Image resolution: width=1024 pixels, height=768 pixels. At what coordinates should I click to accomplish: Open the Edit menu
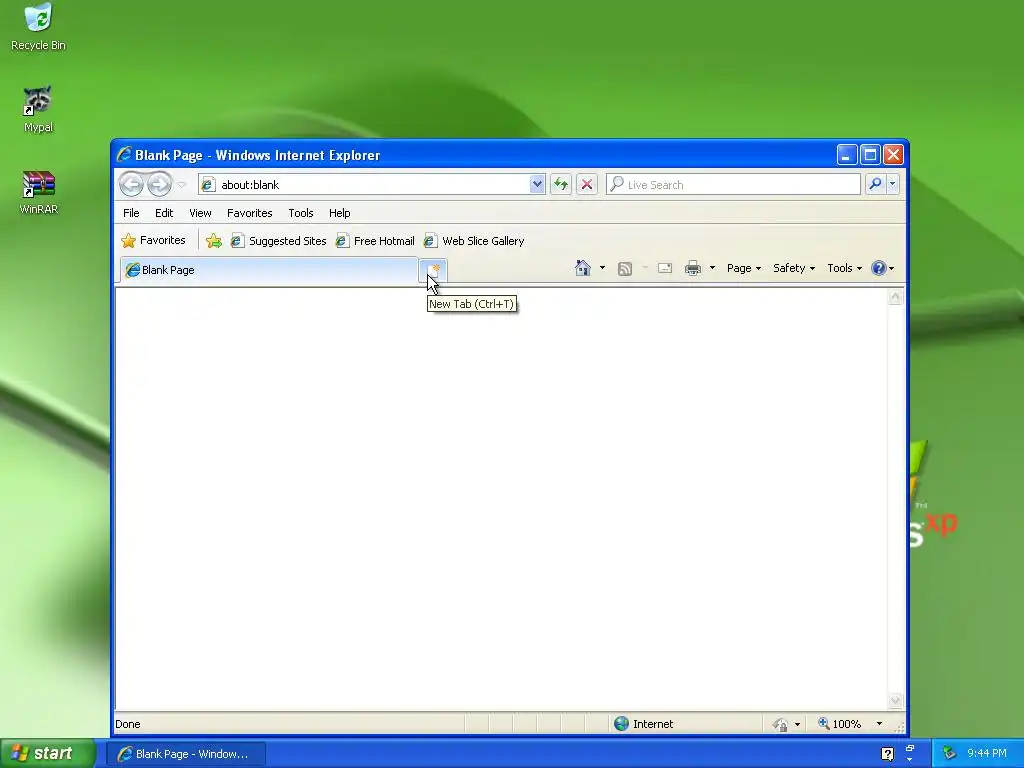tap(164, 213)
